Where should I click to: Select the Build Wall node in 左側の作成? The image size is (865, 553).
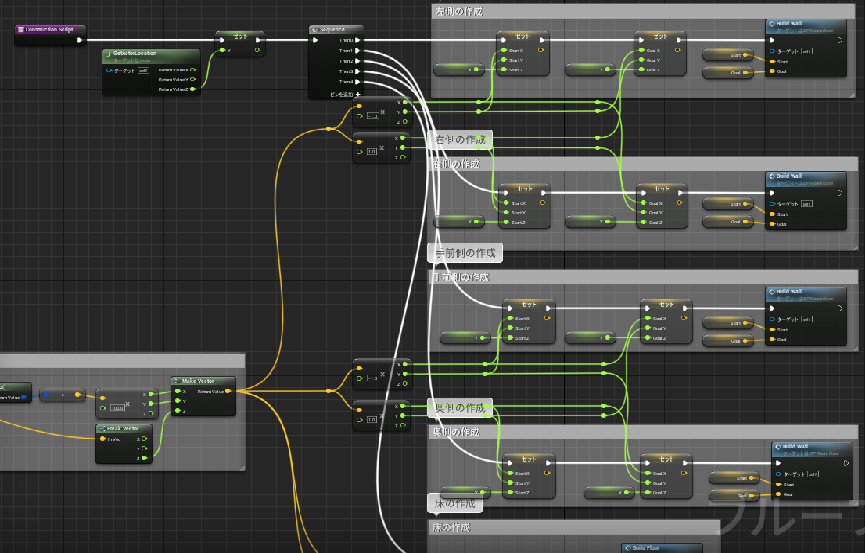pyautogui.click(x=806, y=49)
